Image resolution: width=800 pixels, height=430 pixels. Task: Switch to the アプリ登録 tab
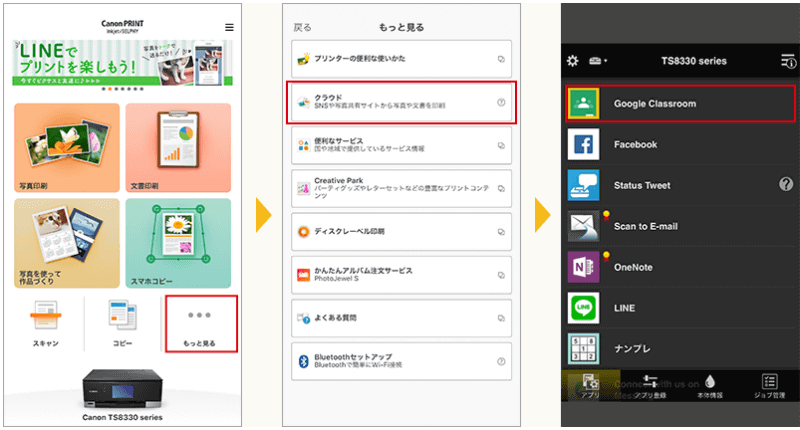(650, 386)
